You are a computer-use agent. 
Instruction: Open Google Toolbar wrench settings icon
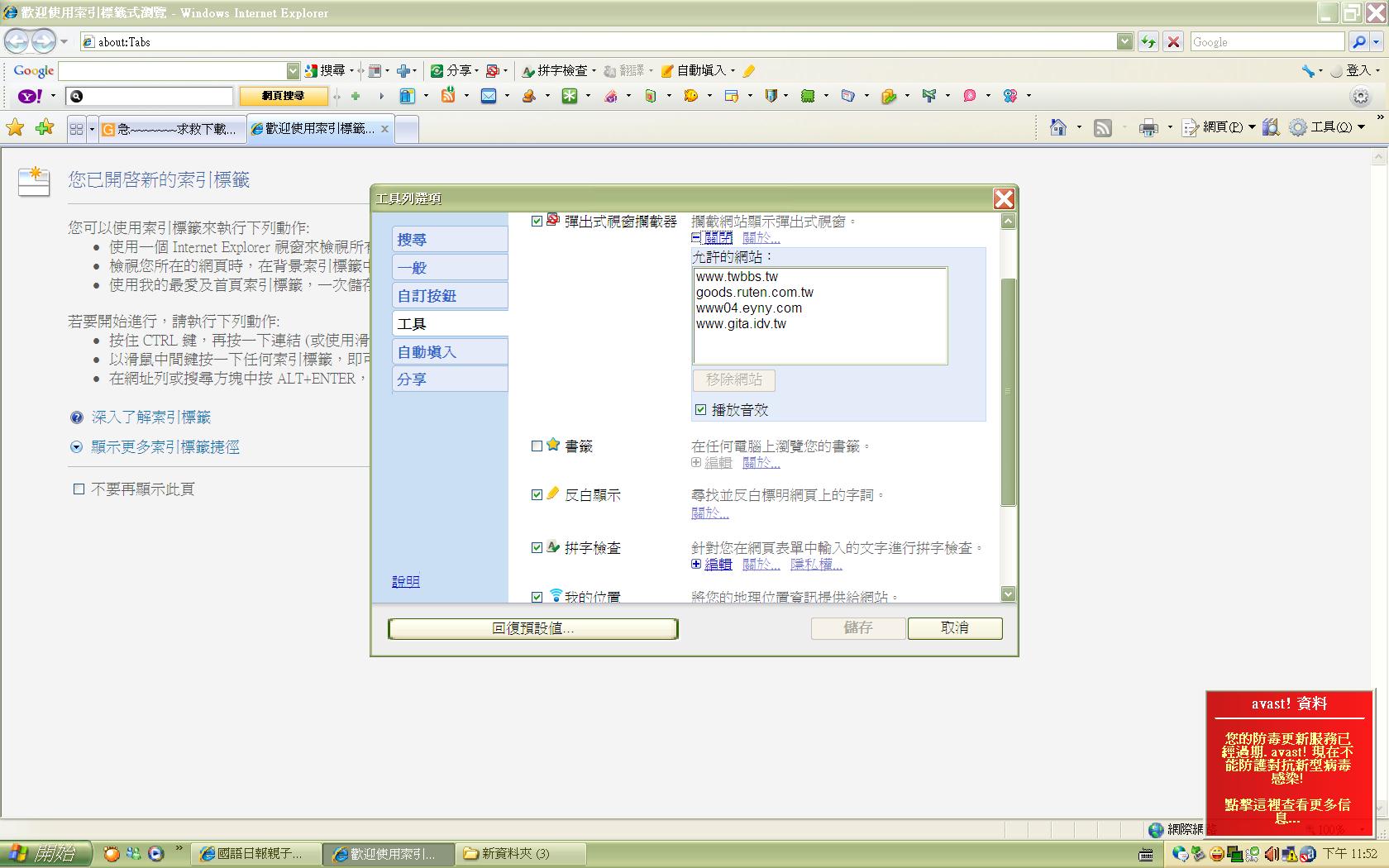1308,71
